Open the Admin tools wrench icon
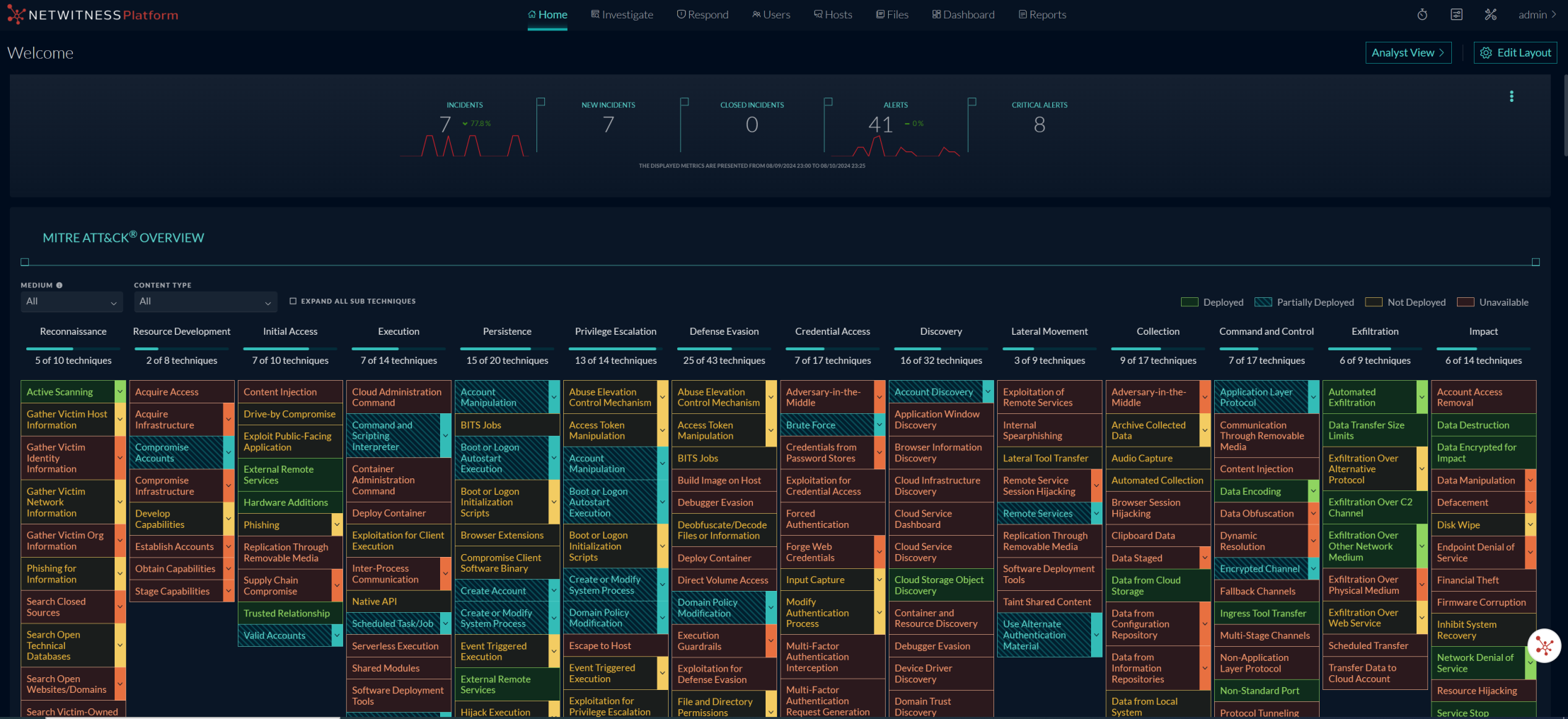This screenshot has width=1568, height=719. point(1491,15)
